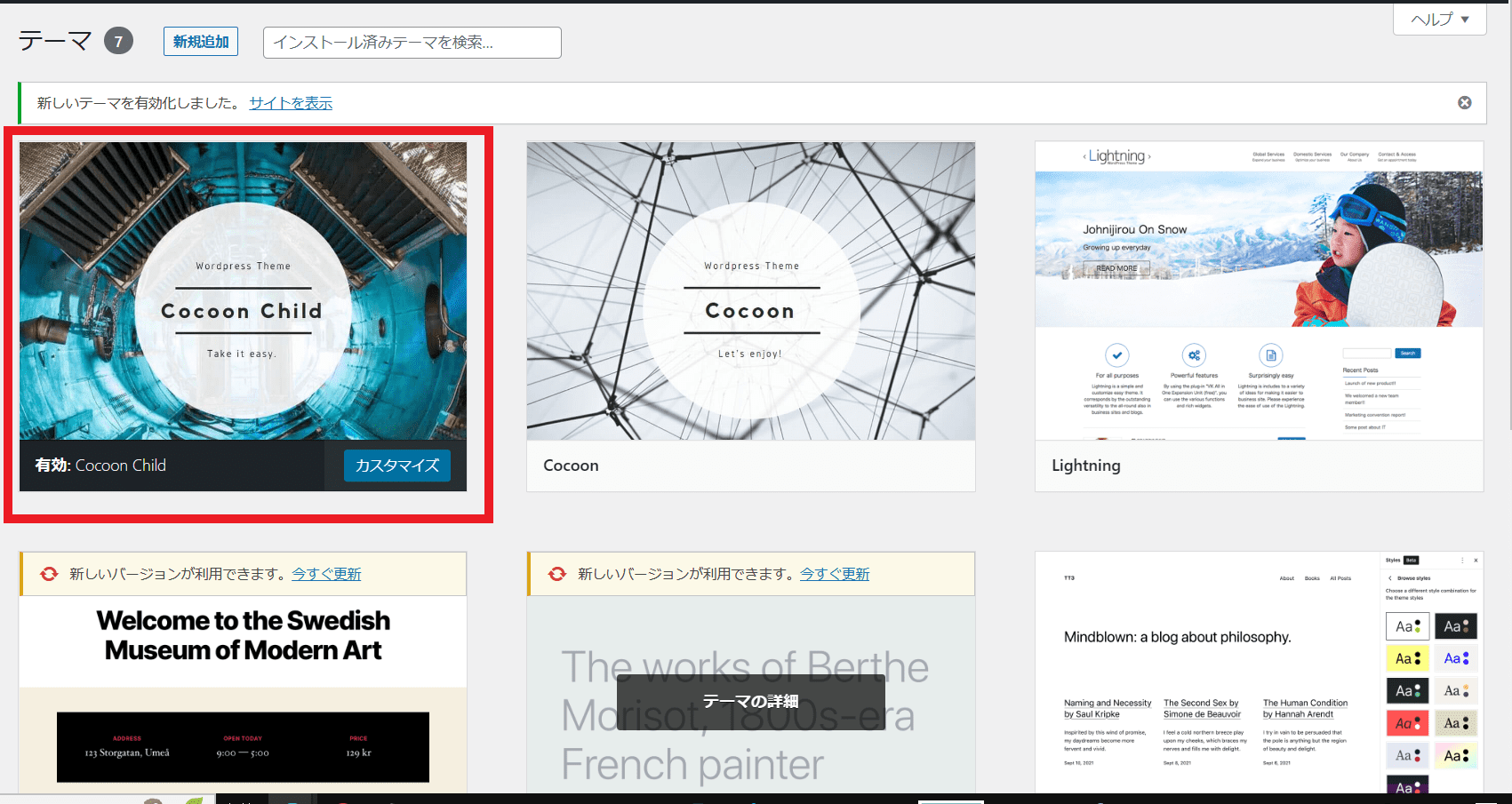Click the 新規追加 button

pos(201,42)
